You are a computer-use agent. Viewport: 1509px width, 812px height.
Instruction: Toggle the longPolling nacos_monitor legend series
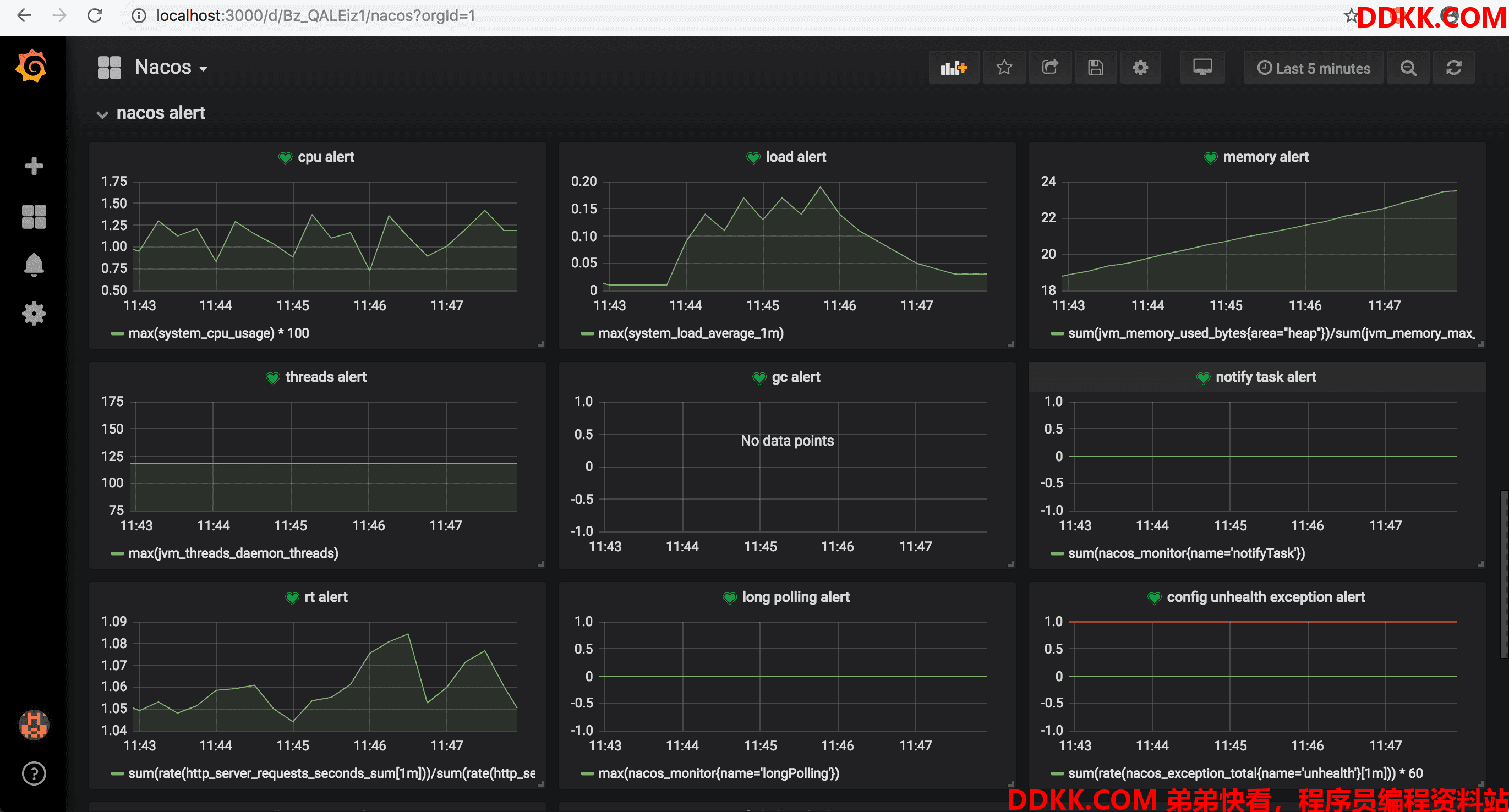719,774
